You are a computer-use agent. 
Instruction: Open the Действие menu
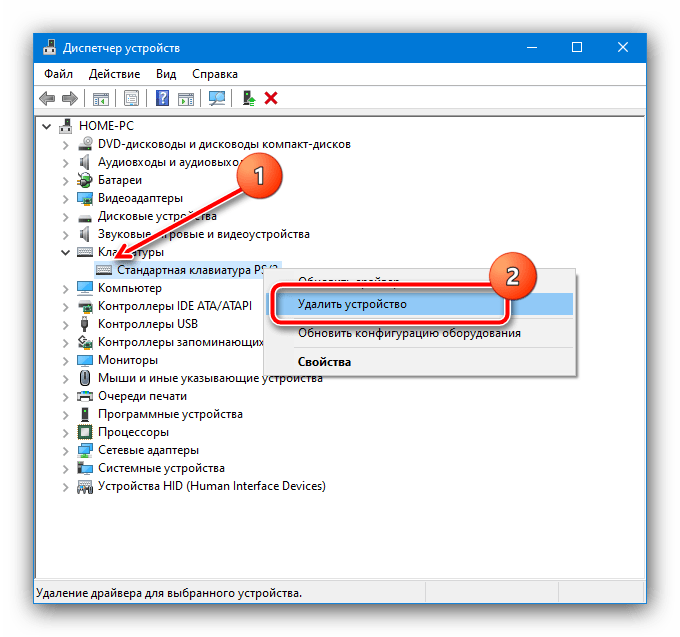point(114,74)
